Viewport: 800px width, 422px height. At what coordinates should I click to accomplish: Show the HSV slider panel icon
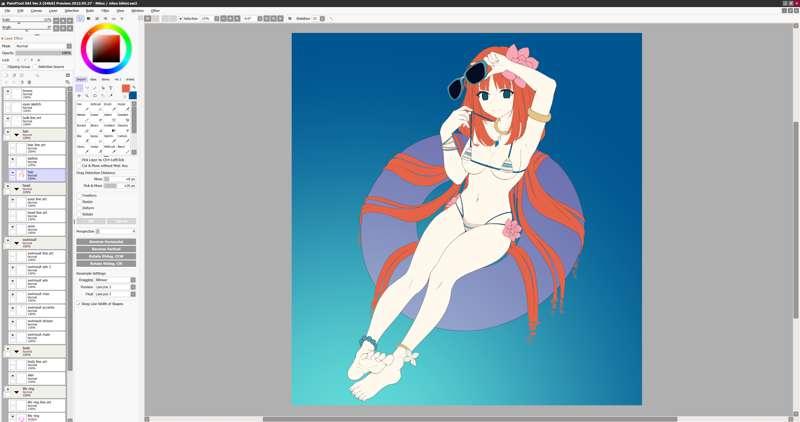97,18
